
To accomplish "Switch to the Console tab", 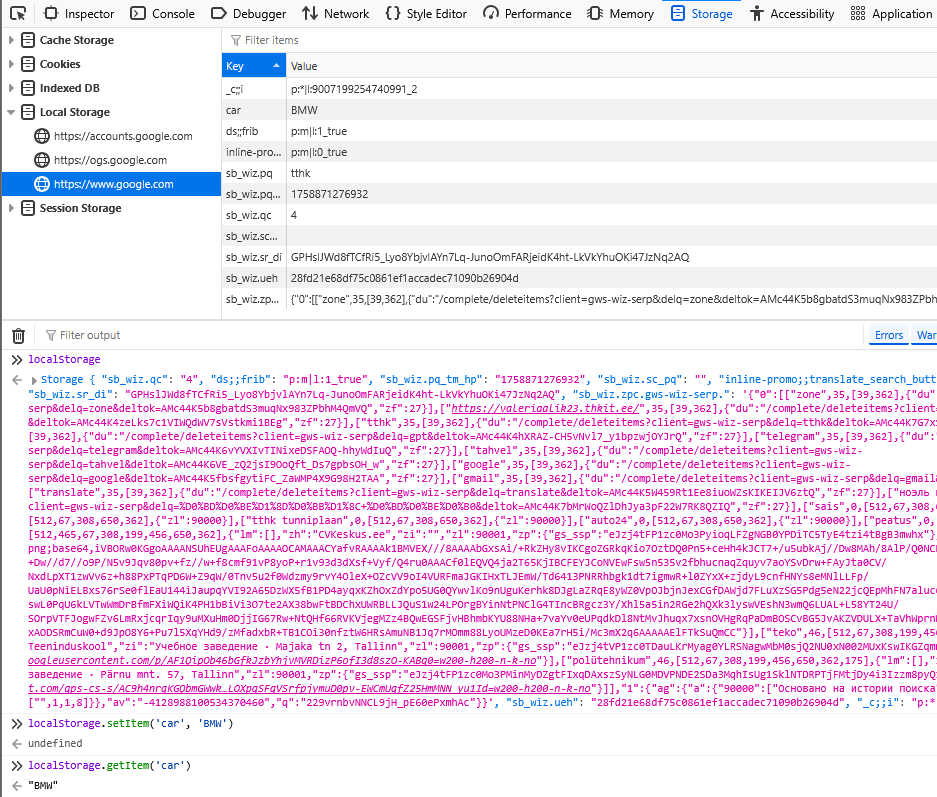I will [x=163, y=14].
